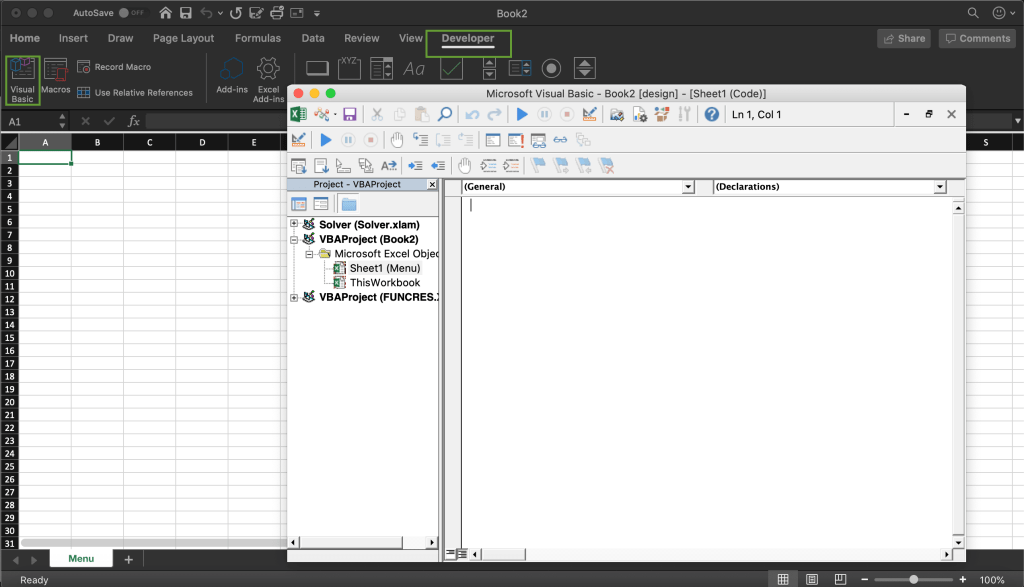This screenshot has height=587, width=1024.
Task: Open the (General) dropdown in the code window
Action: pyautogui.click(x=688, y=186)
